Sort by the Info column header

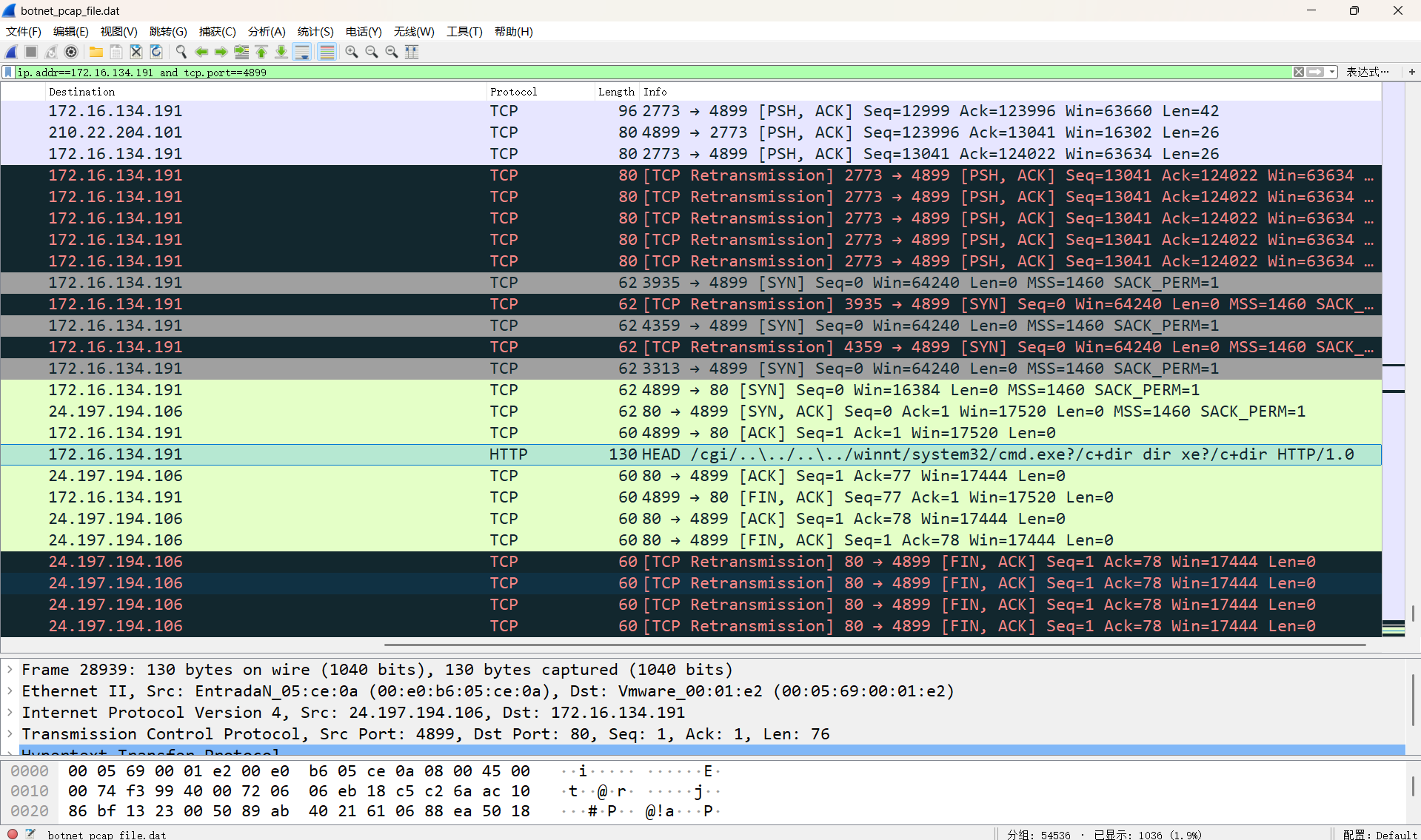pos(1010,92)
